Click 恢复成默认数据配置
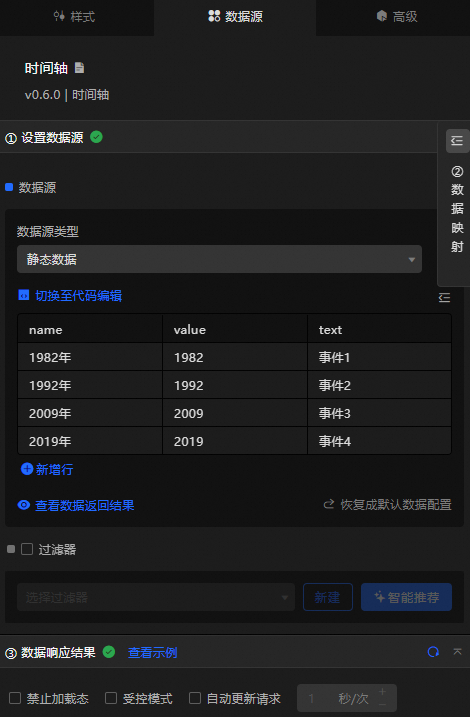Viewport: 470px width, 717px height. 396,504
